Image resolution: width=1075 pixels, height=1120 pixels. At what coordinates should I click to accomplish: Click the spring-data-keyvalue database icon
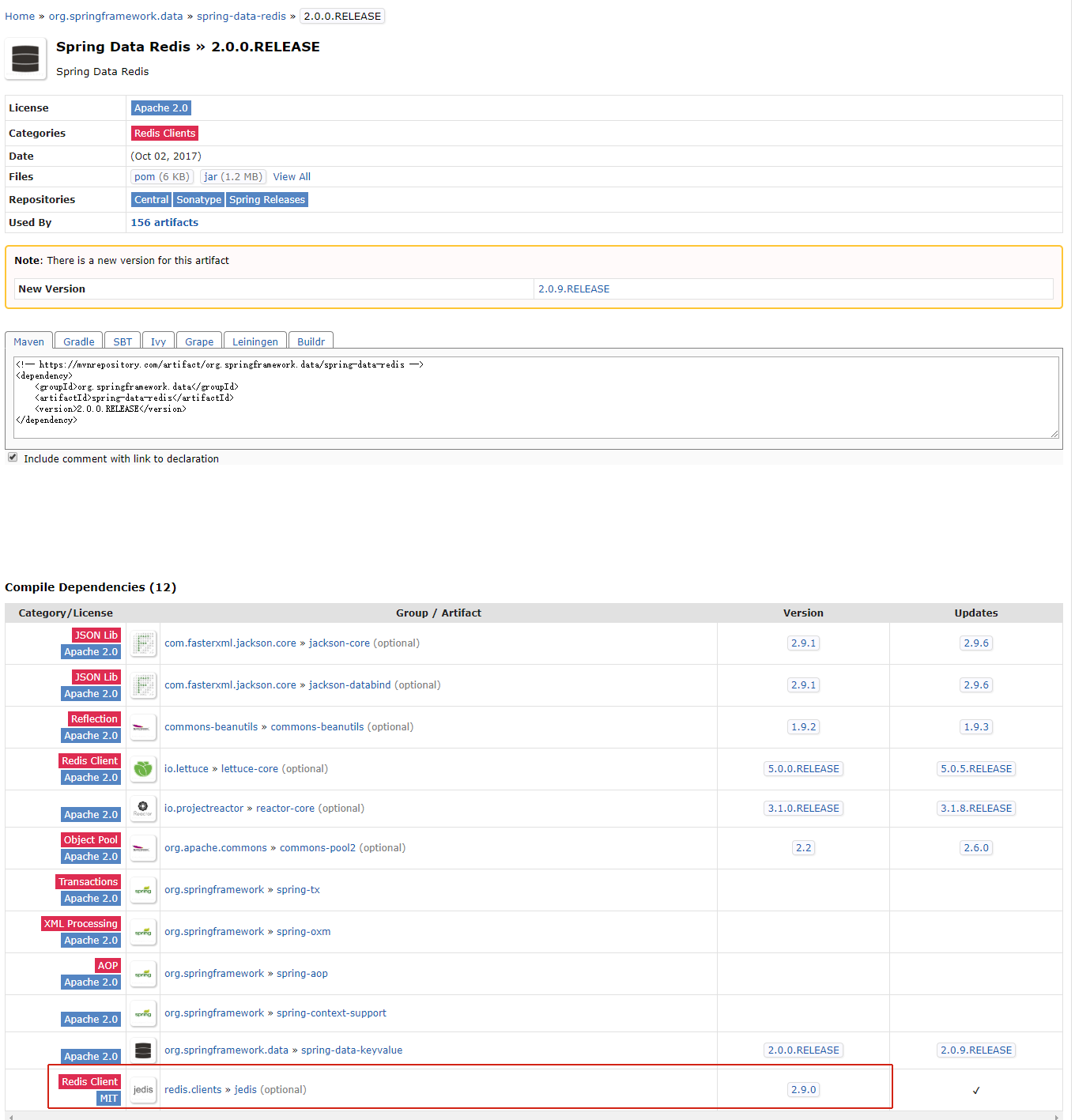pos(143,1050)
